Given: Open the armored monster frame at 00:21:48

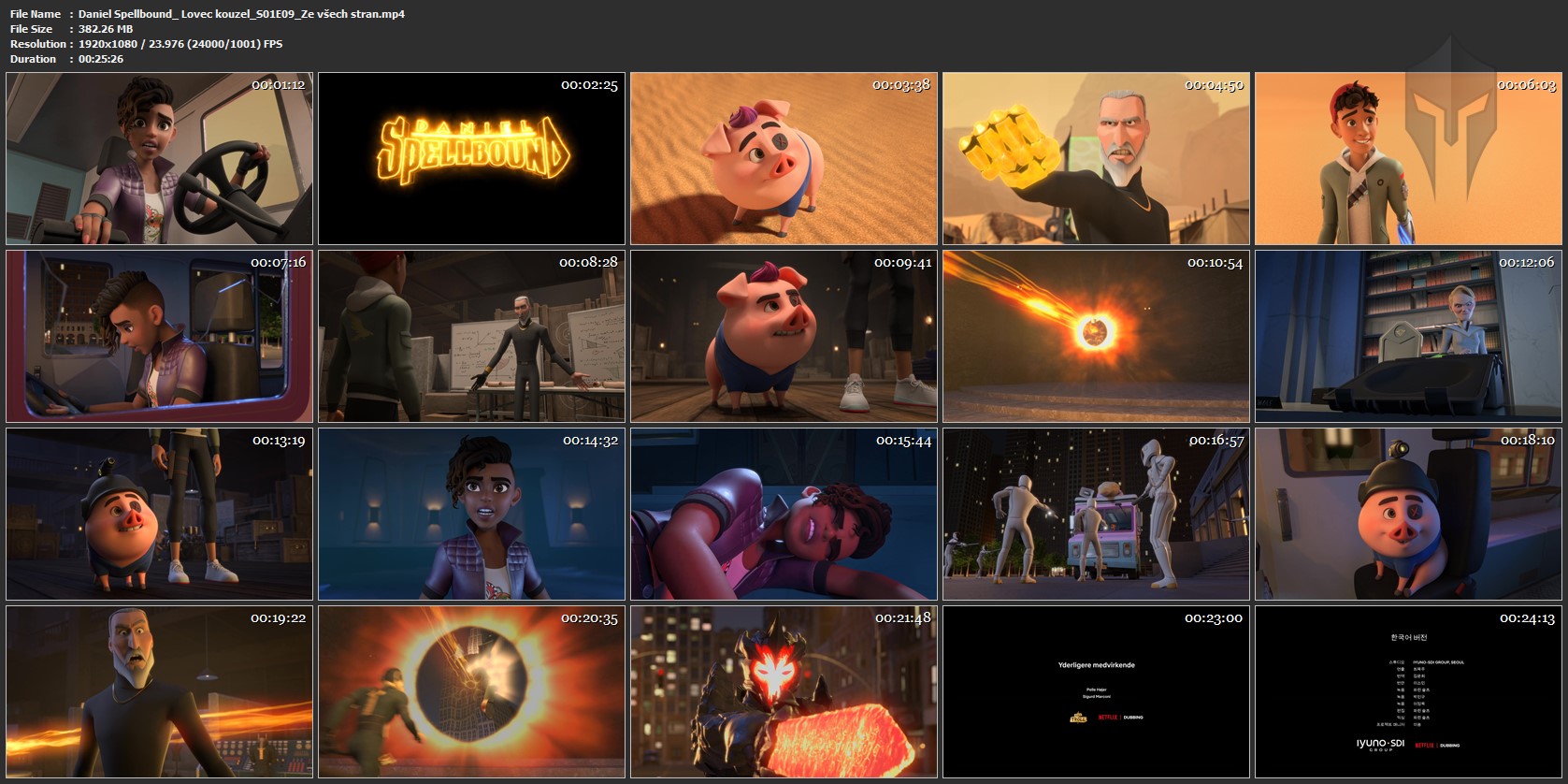Looking at the screenshot, I should tap(784, 691).
